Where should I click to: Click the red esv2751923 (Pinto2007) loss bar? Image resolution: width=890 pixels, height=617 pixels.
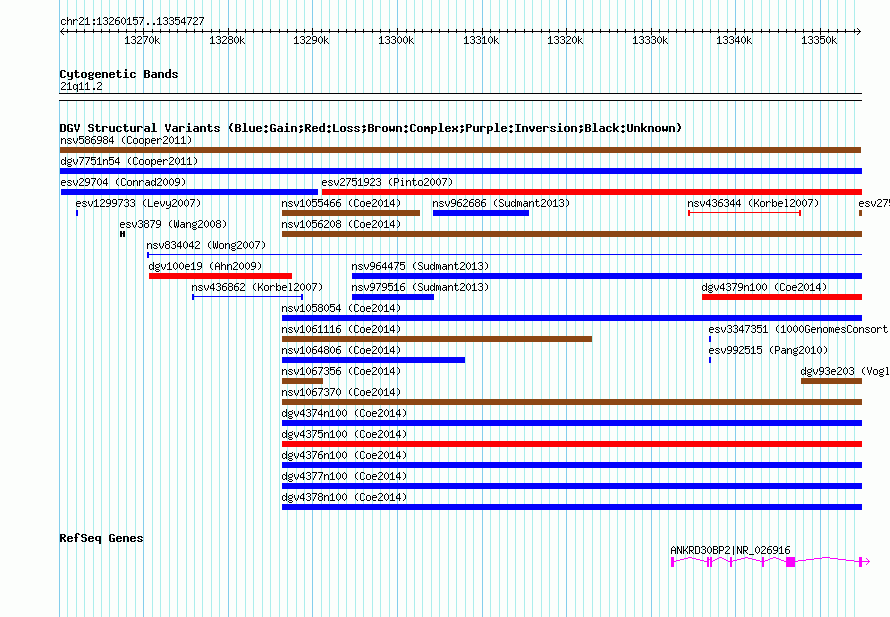pos(591,192)
